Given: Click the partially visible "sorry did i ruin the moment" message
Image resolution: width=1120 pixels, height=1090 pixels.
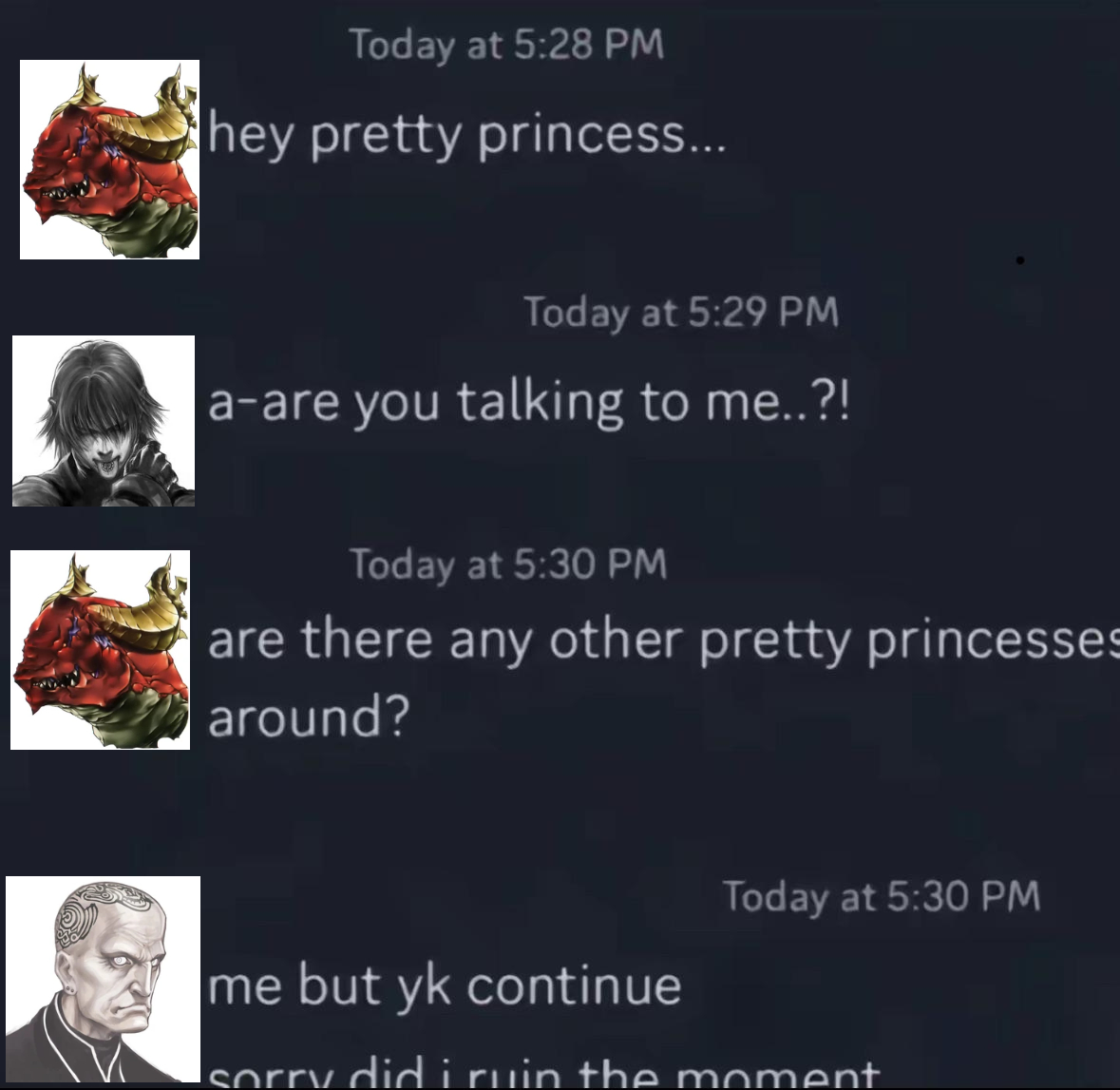Looking at the screenshot, I should [x=544, y=1074].
